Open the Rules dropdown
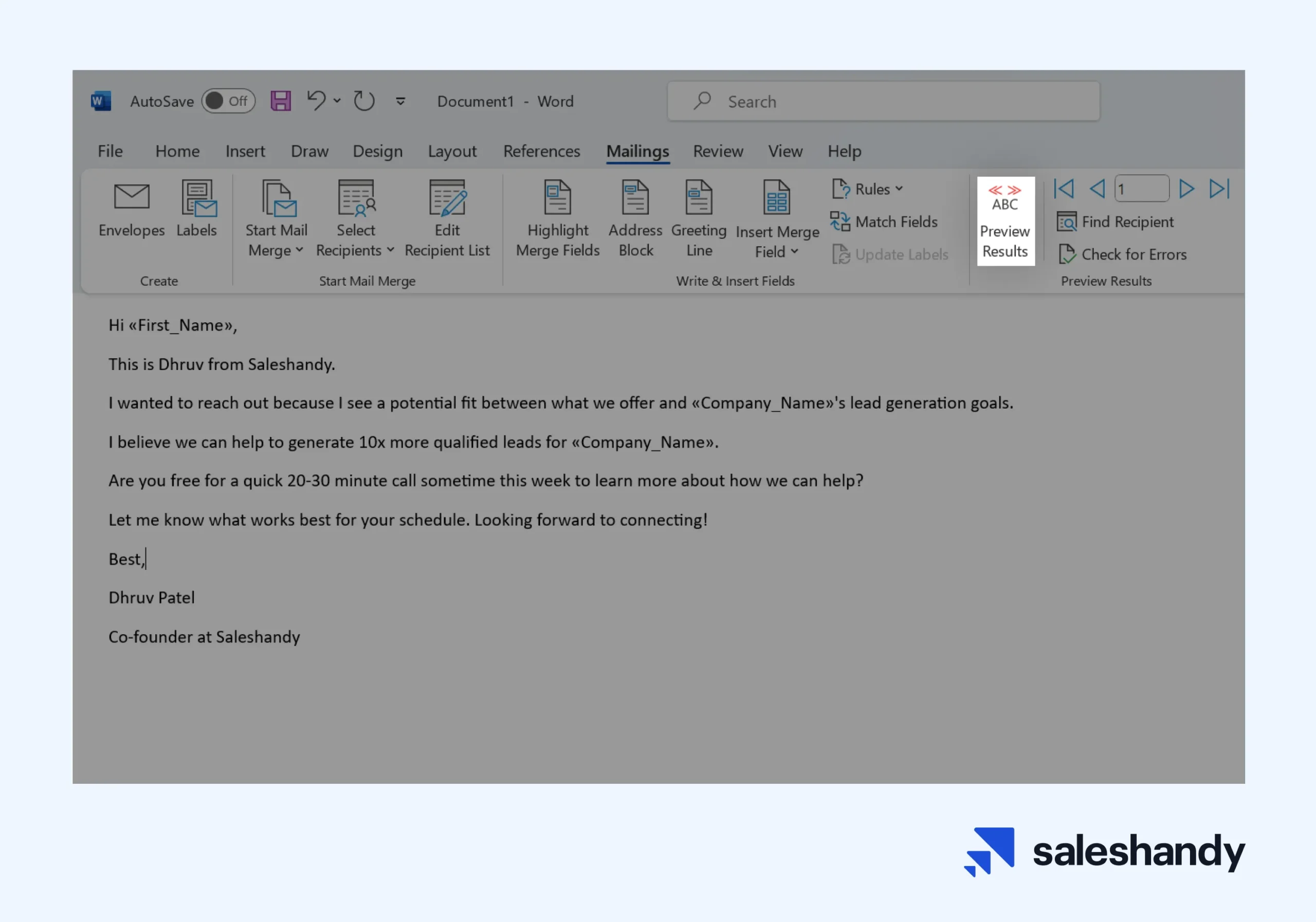This screenshot has width=1316, height=922. click(x=867, y=189)
